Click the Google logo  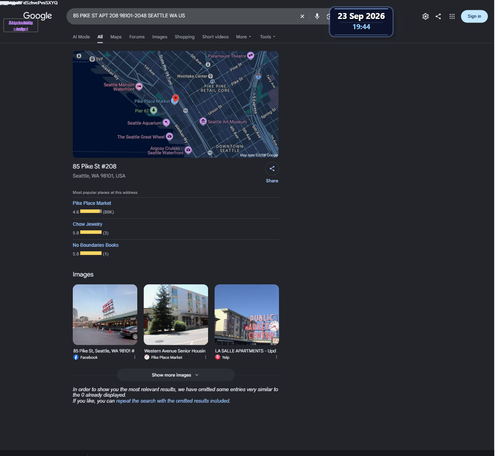point(37,16)
